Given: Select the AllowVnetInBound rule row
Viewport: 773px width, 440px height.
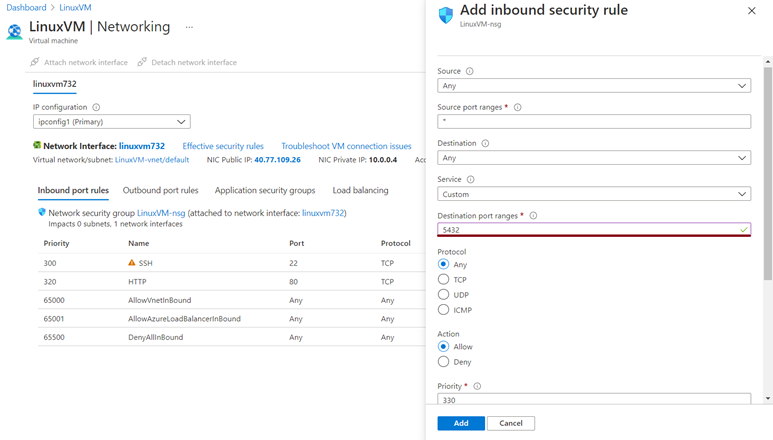Looking at the screenshot, I should click(x=232, y=300).
